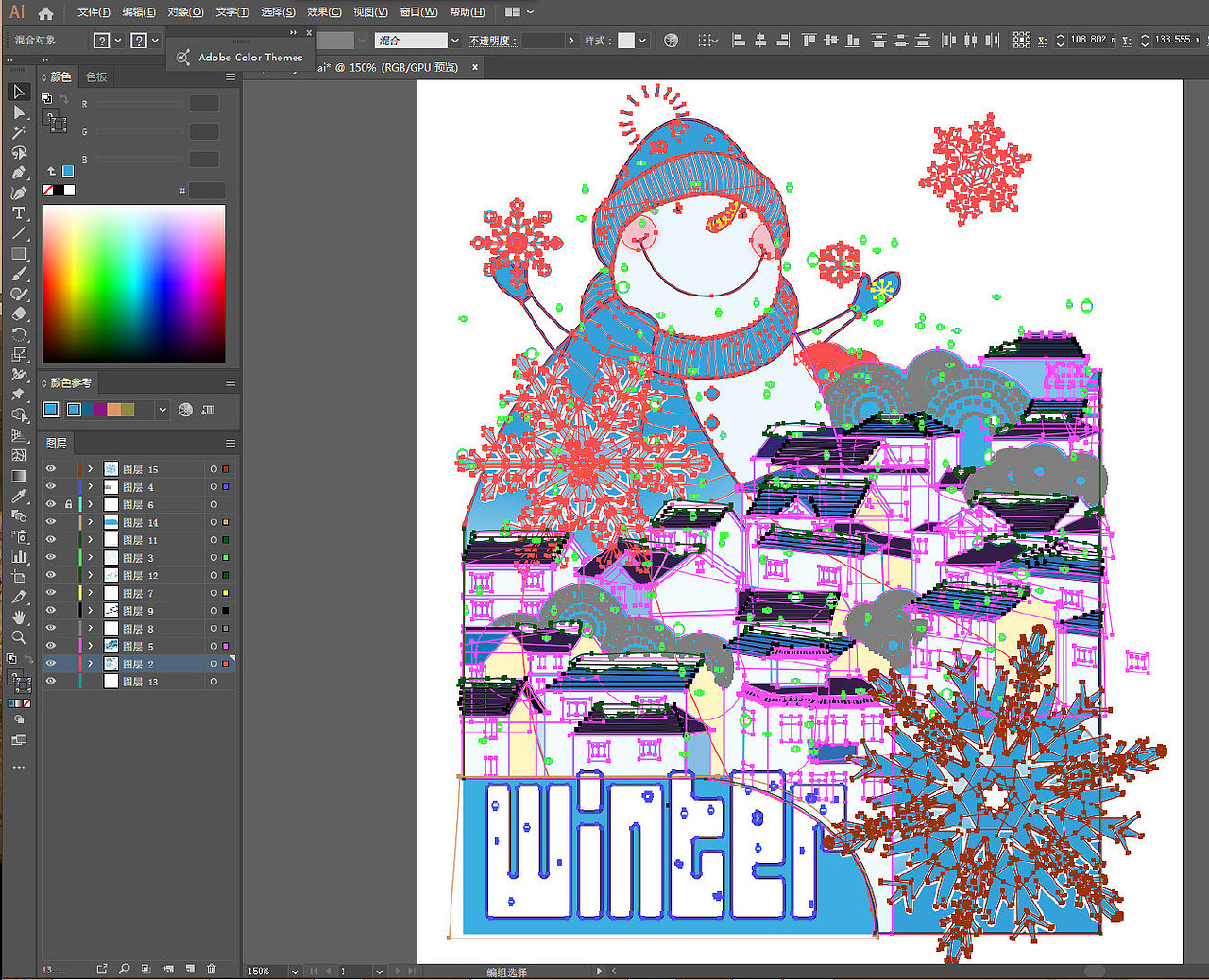
Task: Edit colors wheel in Color Guide panel
Action: click(185, 410)
